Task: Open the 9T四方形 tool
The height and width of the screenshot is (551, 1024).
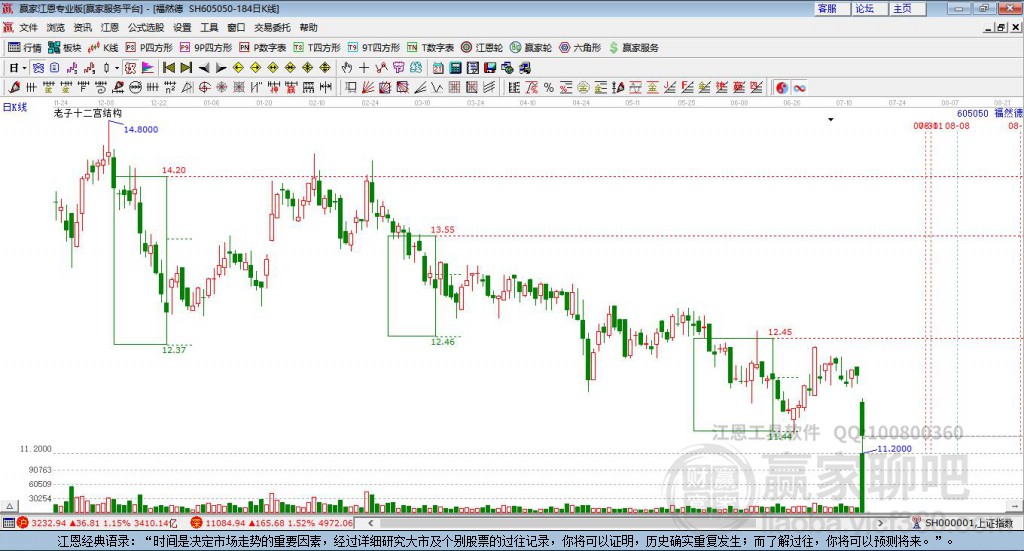Action: pos(374,48)
